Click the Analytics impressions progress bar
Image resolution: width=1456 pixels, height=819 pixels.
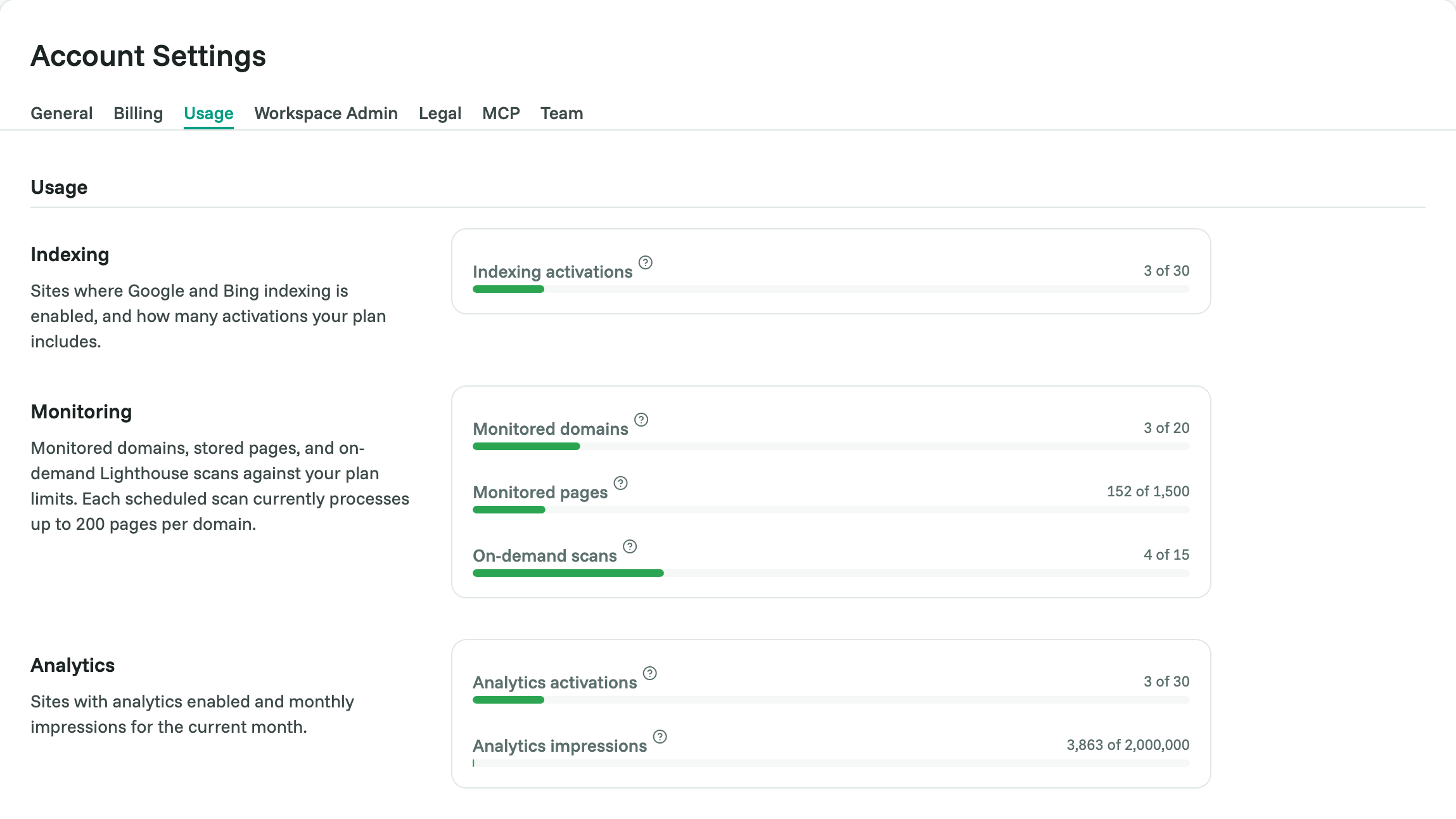click(x=831, y=763)
